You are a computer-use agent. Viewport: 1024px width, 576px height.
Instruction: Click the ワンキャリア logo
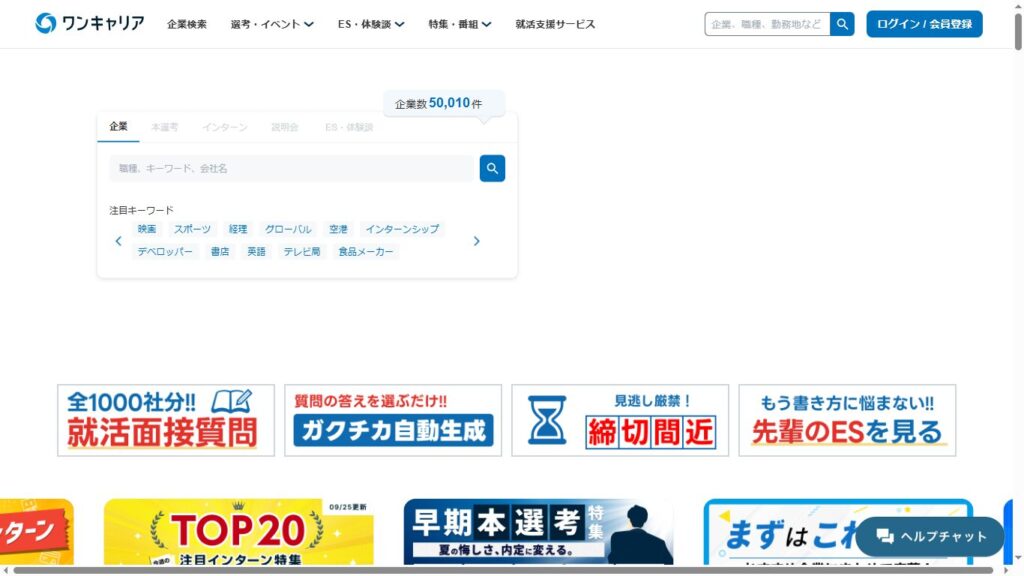click(89, 24)
